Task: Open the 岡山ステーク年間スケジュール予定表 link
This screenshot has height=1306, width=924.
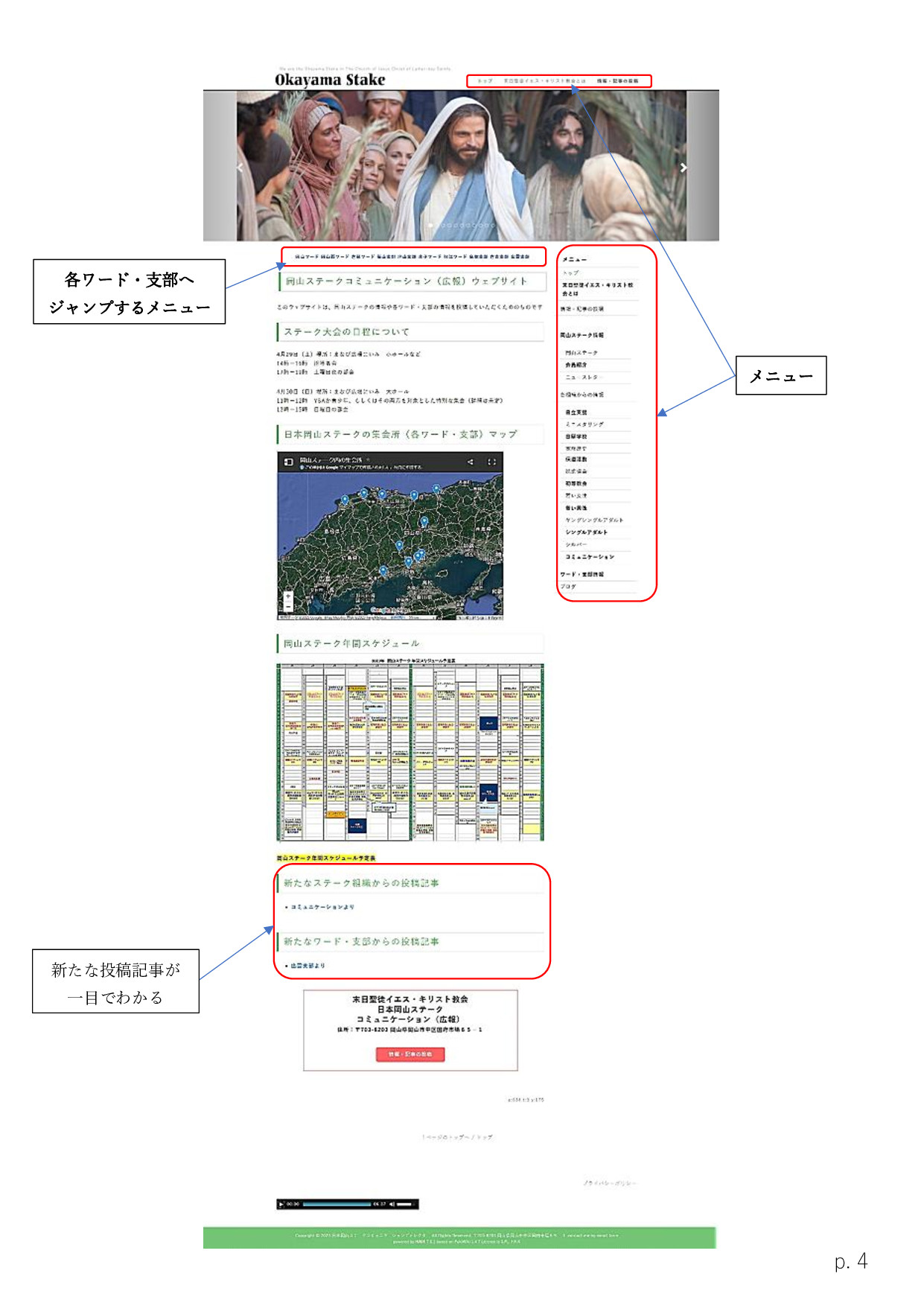Action: (x=326, y=858)
